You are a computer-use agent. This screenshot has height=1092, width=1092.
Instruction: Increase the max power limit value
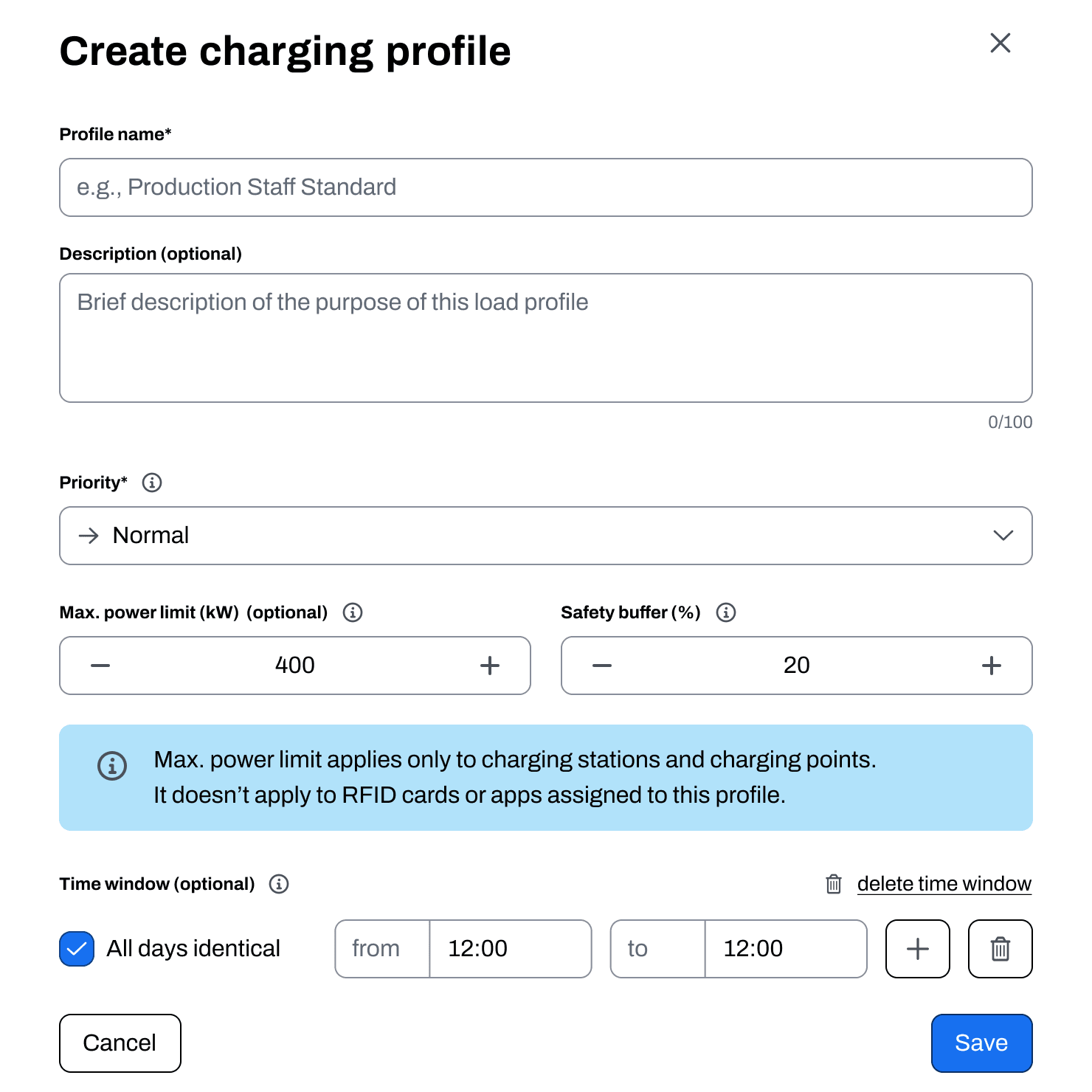(490, 666)
